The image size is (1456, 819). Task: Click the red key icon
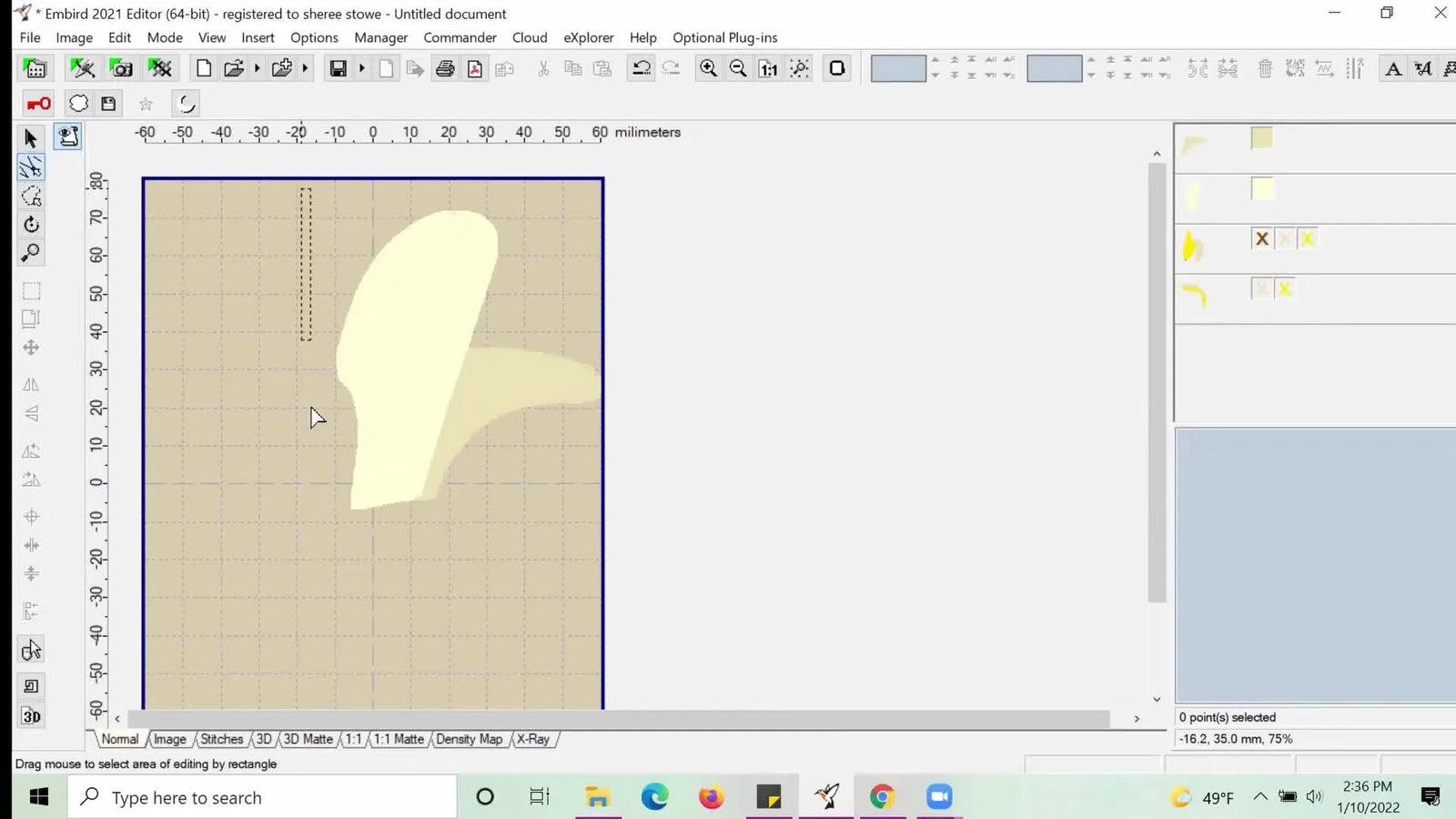tap(38, 104)
